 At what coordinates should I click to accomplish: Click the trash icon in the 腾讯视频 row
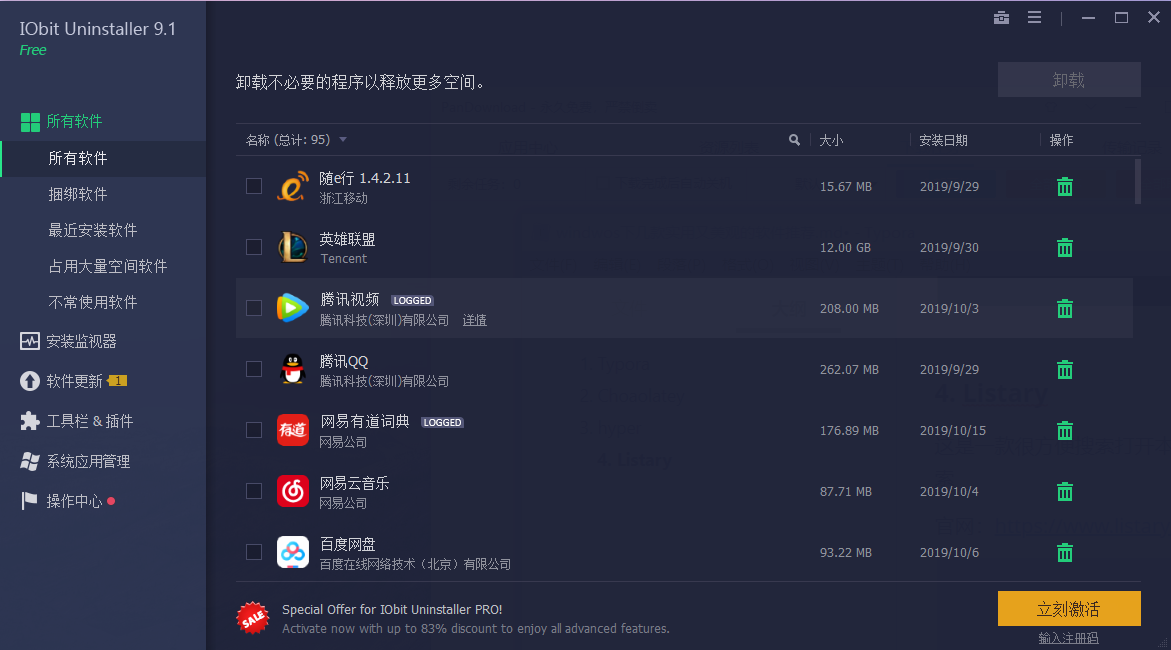1065,309
